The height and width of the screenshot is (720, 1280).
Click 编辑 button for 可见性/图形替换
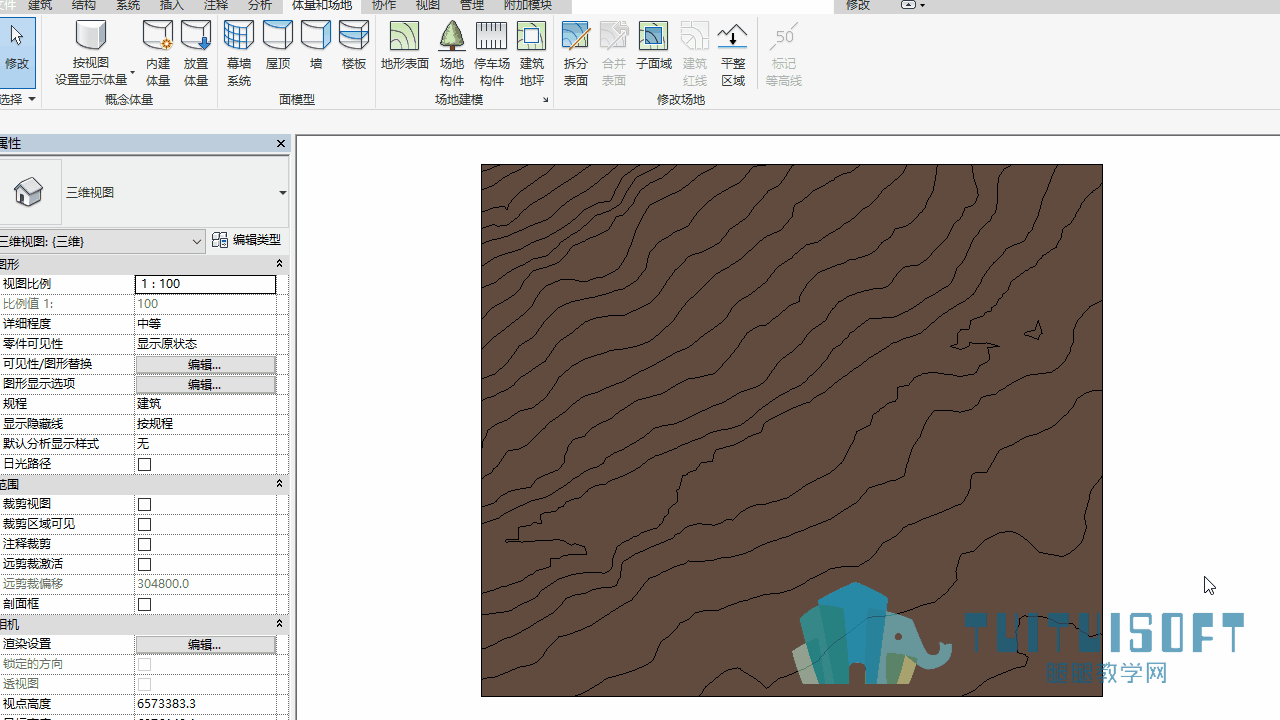205,364
